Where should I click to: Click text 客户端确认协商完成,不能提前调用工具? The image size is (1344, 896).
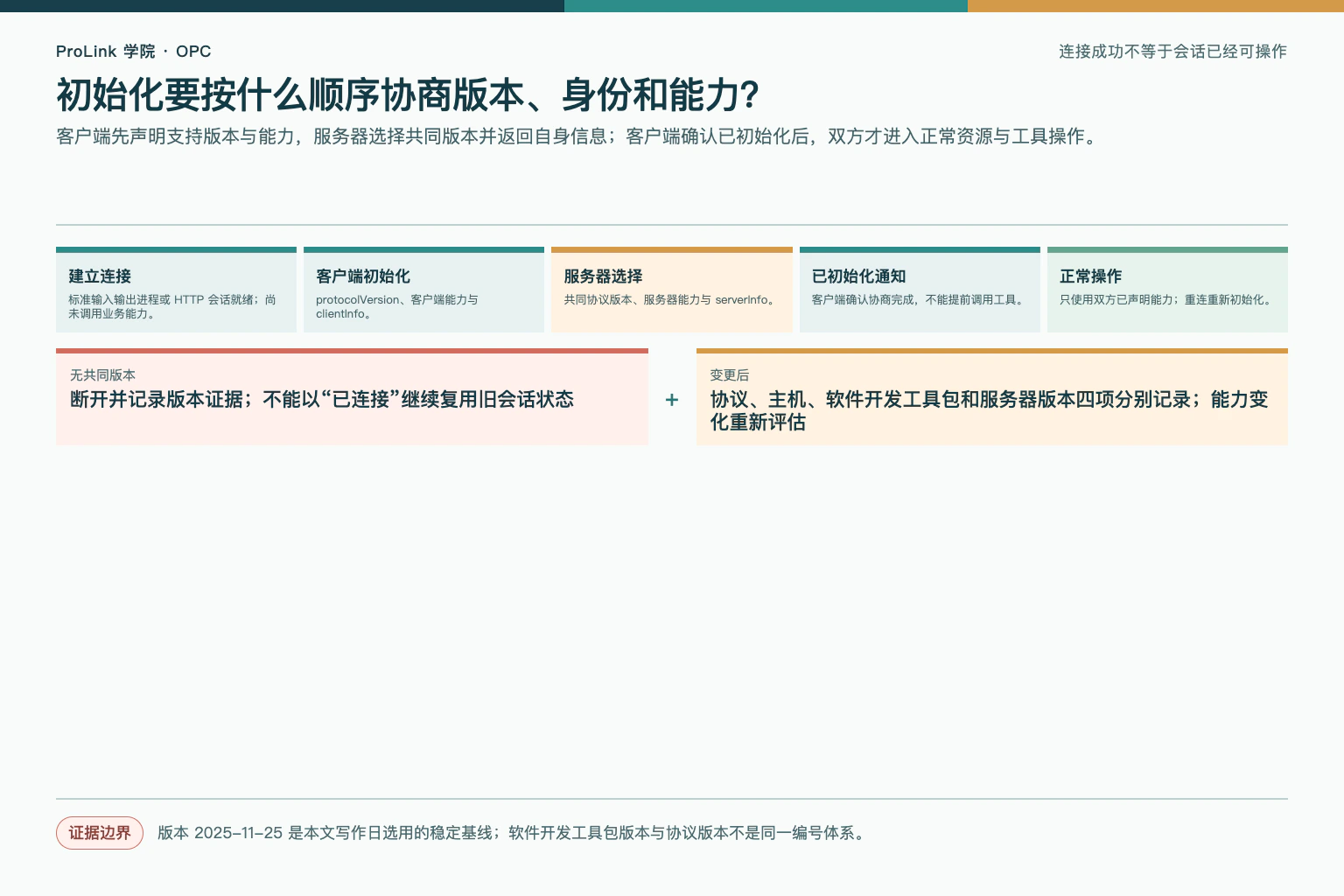[918, 299]
